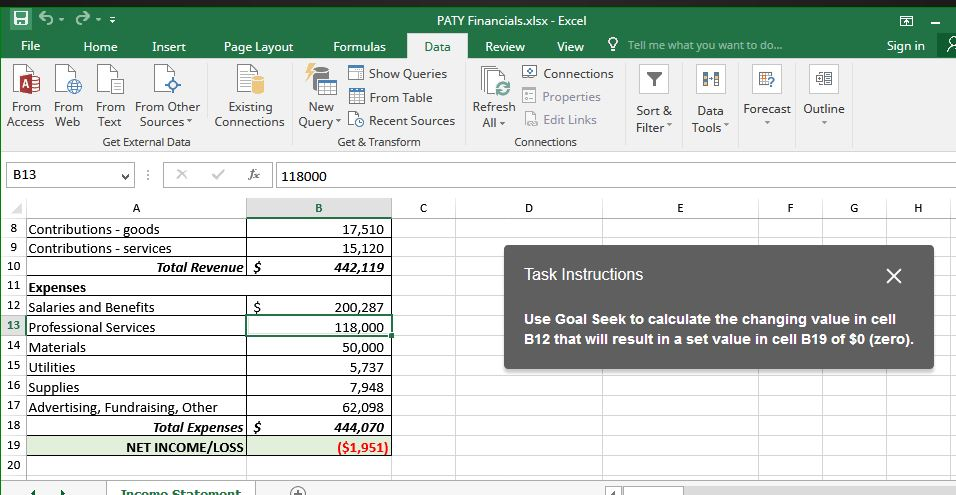Click the Cancel X in formula bar

pos(182,176)
